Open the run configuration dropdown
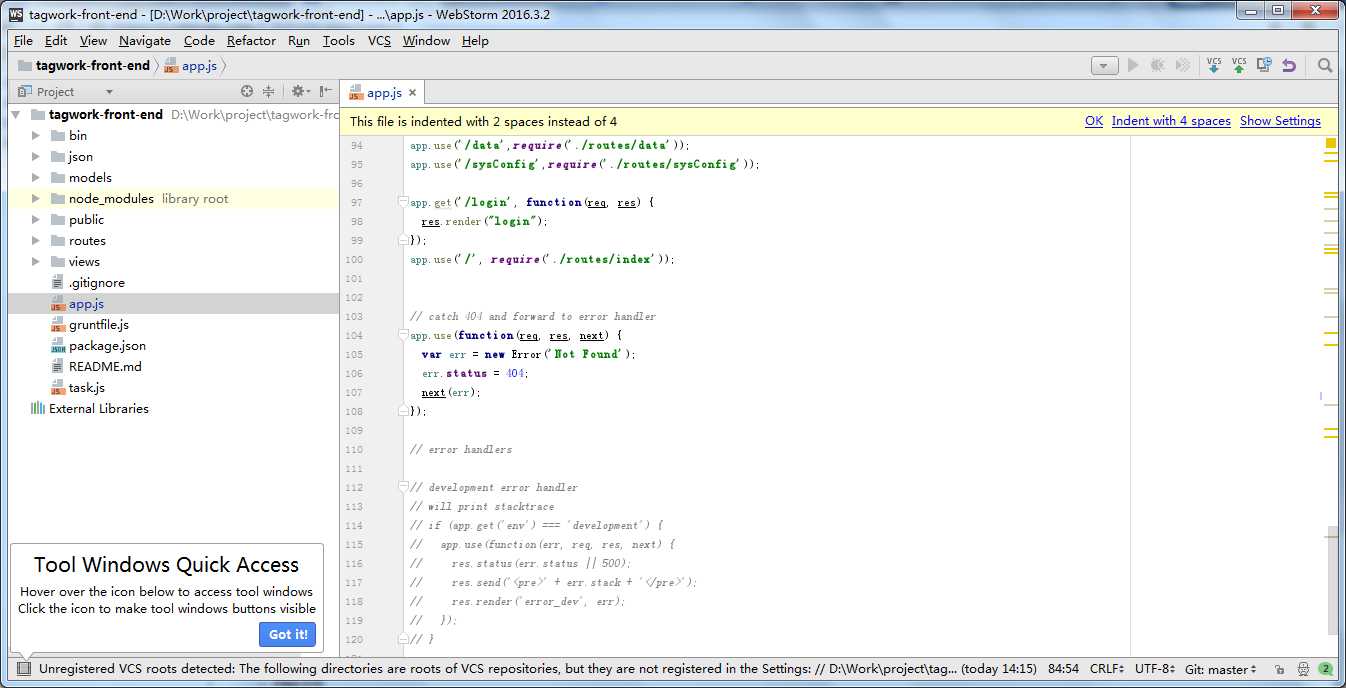 pyautogui.click(x=1104, y=65)
